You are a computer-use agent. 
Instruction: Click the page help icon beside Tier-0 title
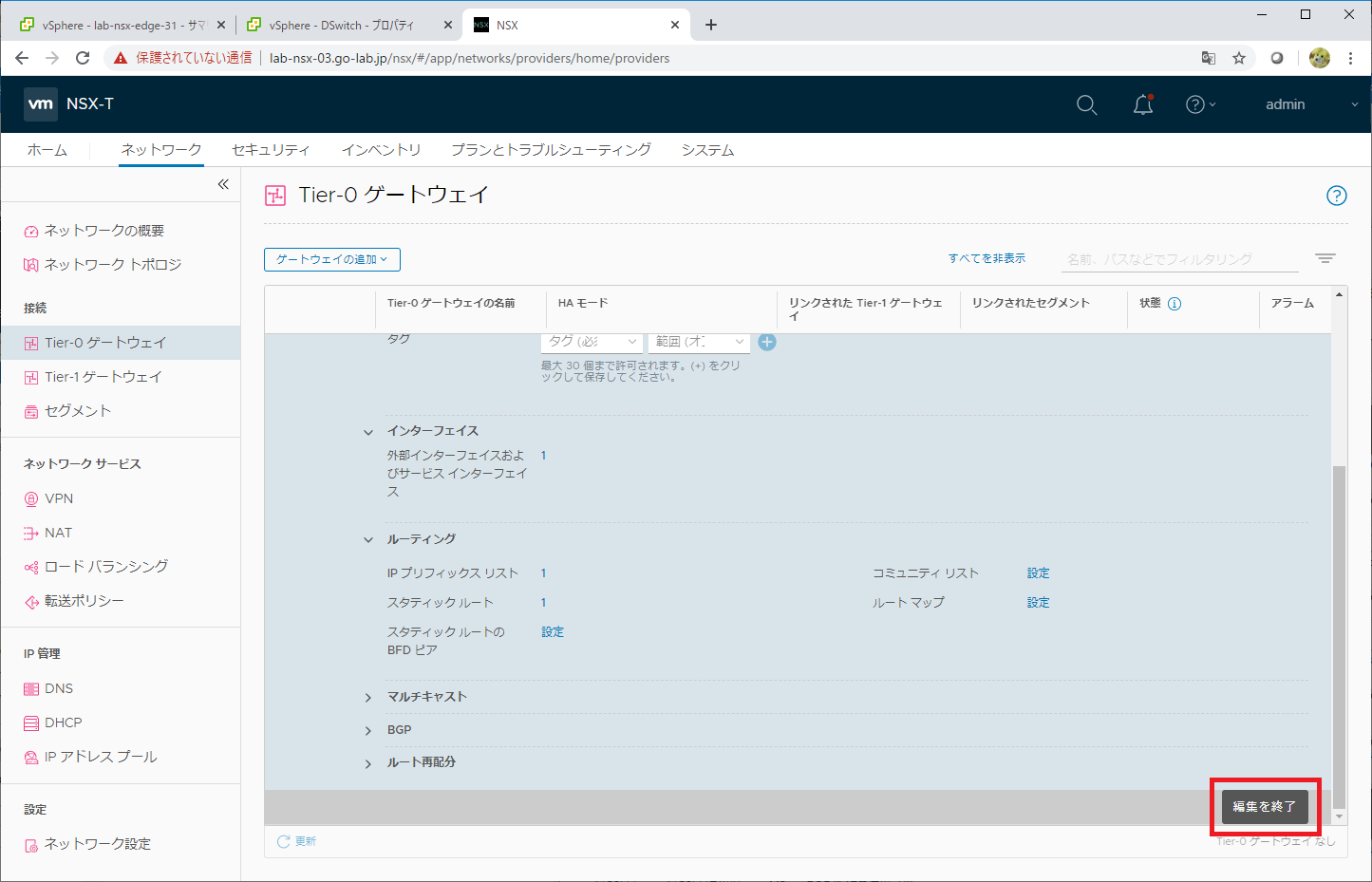pos(1336,196)
